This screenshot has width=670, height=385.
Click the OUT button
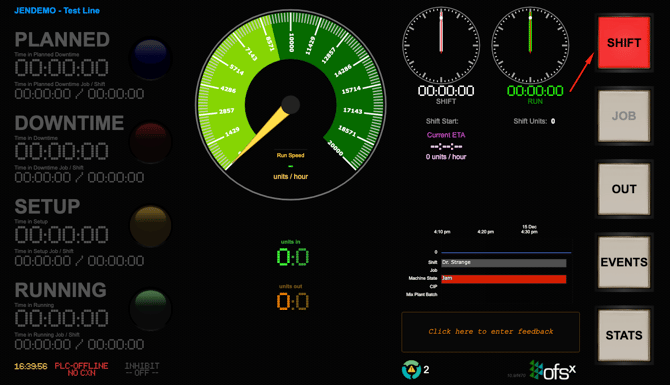tap(624, 189)
